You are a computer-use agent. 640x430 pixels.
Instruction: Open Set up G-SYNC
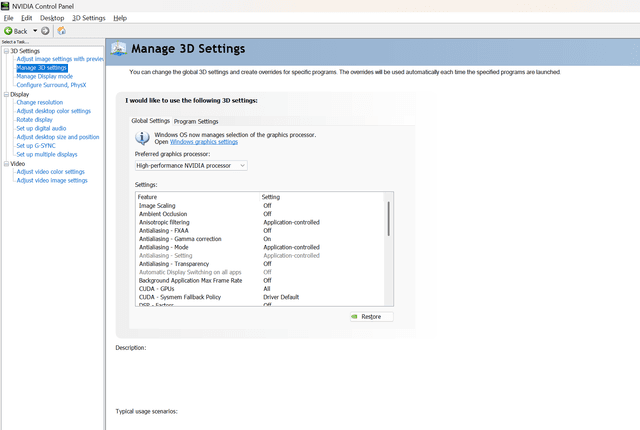coord(36,146)
